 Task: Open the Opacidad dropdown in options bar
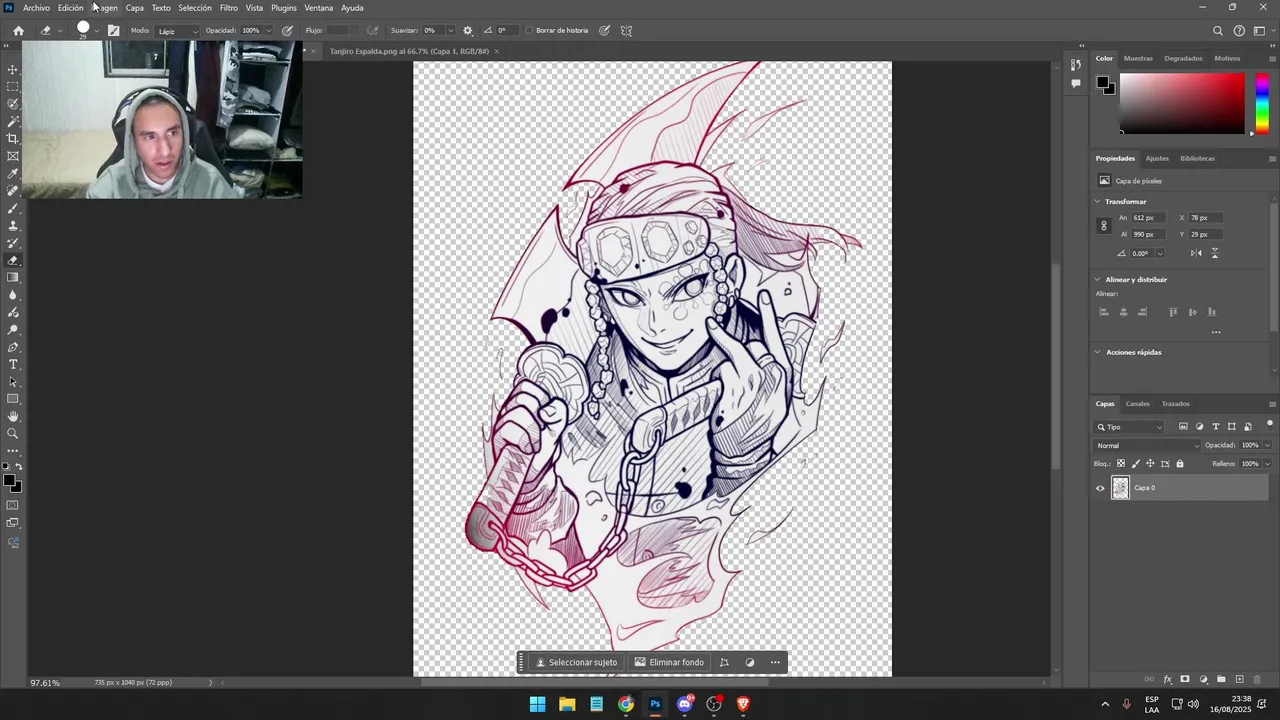coord(268,30)
